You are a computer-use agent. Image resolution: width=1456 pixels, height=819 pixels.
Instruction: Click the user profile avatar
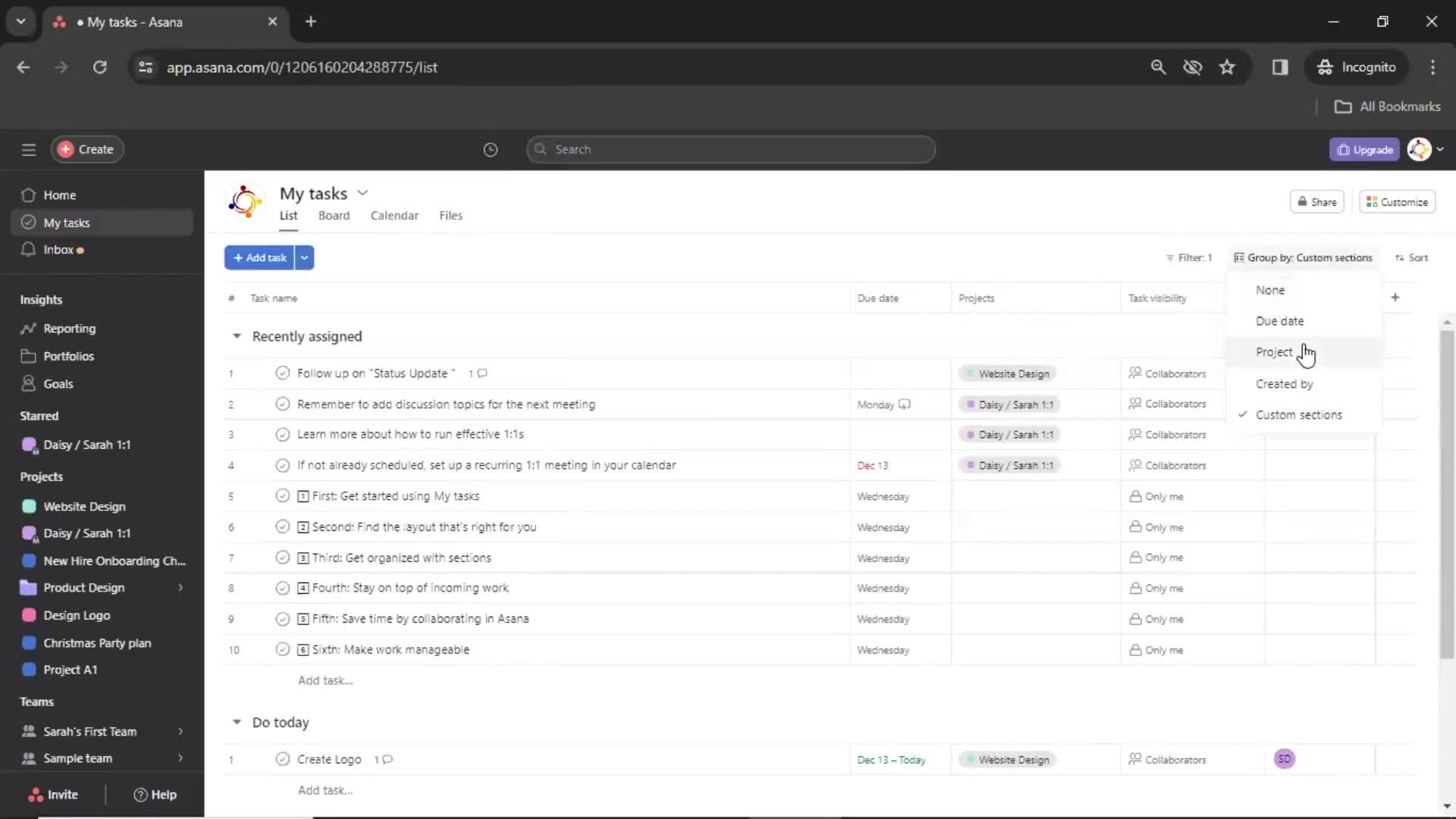(1419, 149)
